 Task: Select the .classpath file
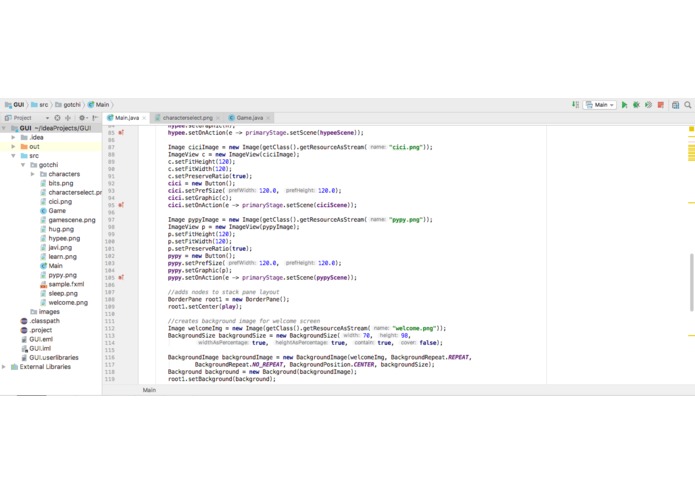point(40,321)
